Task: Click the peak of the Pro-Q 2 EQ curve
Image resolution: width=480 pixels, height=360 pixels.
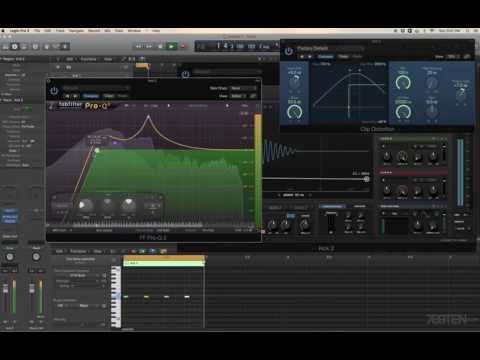Action: 148,116
